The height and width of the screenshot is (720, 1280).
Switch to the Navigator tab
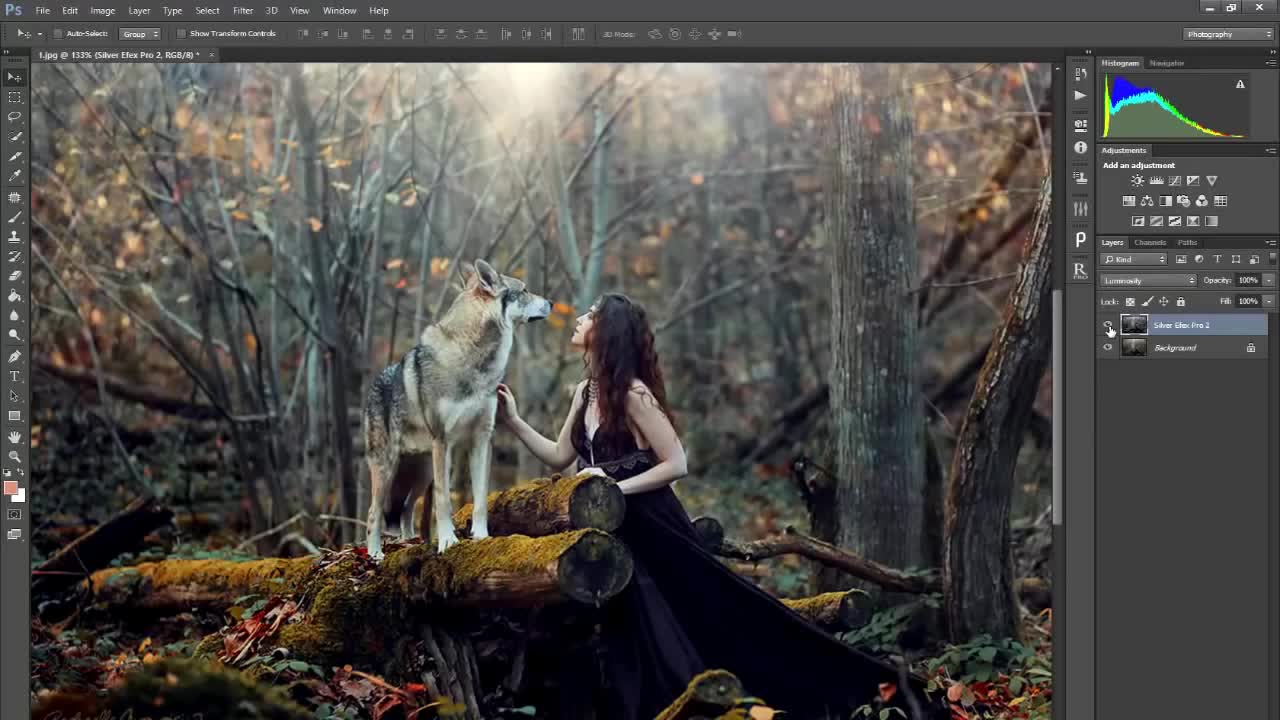coord(1166,63)
